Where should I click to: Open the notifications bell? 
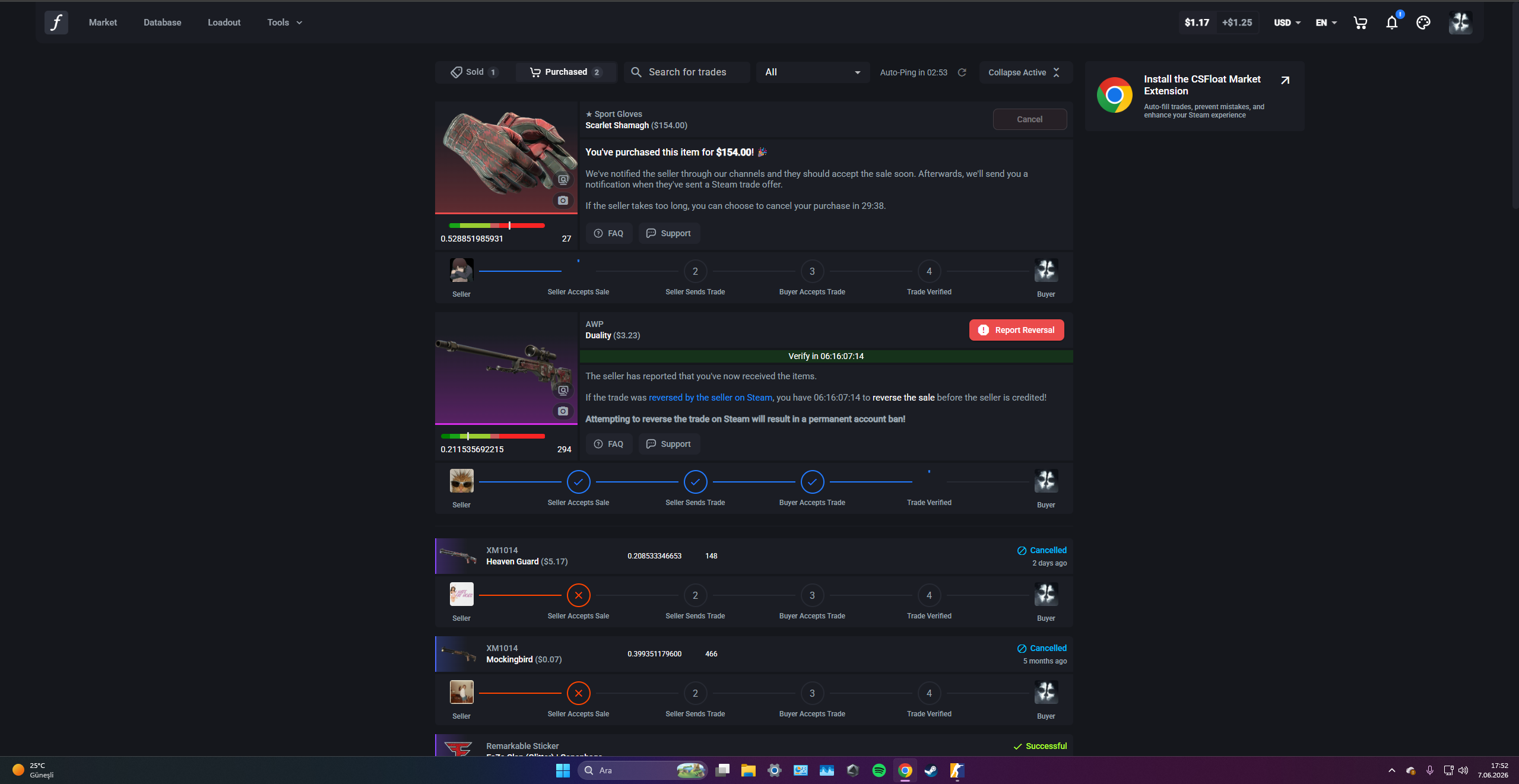click(x=1392, y=23)
